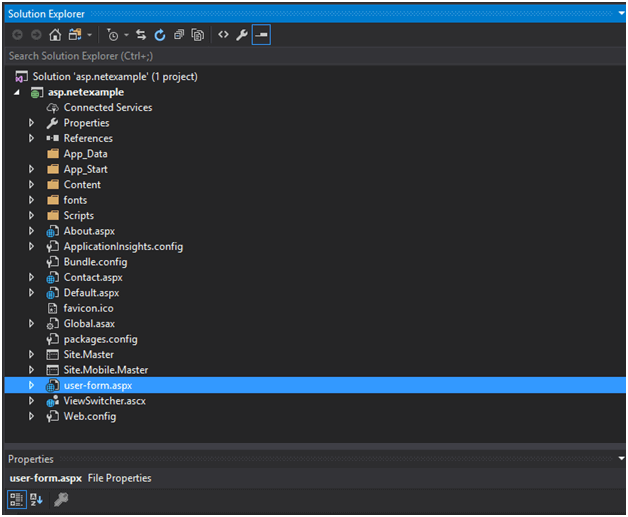The width and height of the screenshot is (628, 517).
Task: Select the Connected Services item
Action: coord(107,108)
